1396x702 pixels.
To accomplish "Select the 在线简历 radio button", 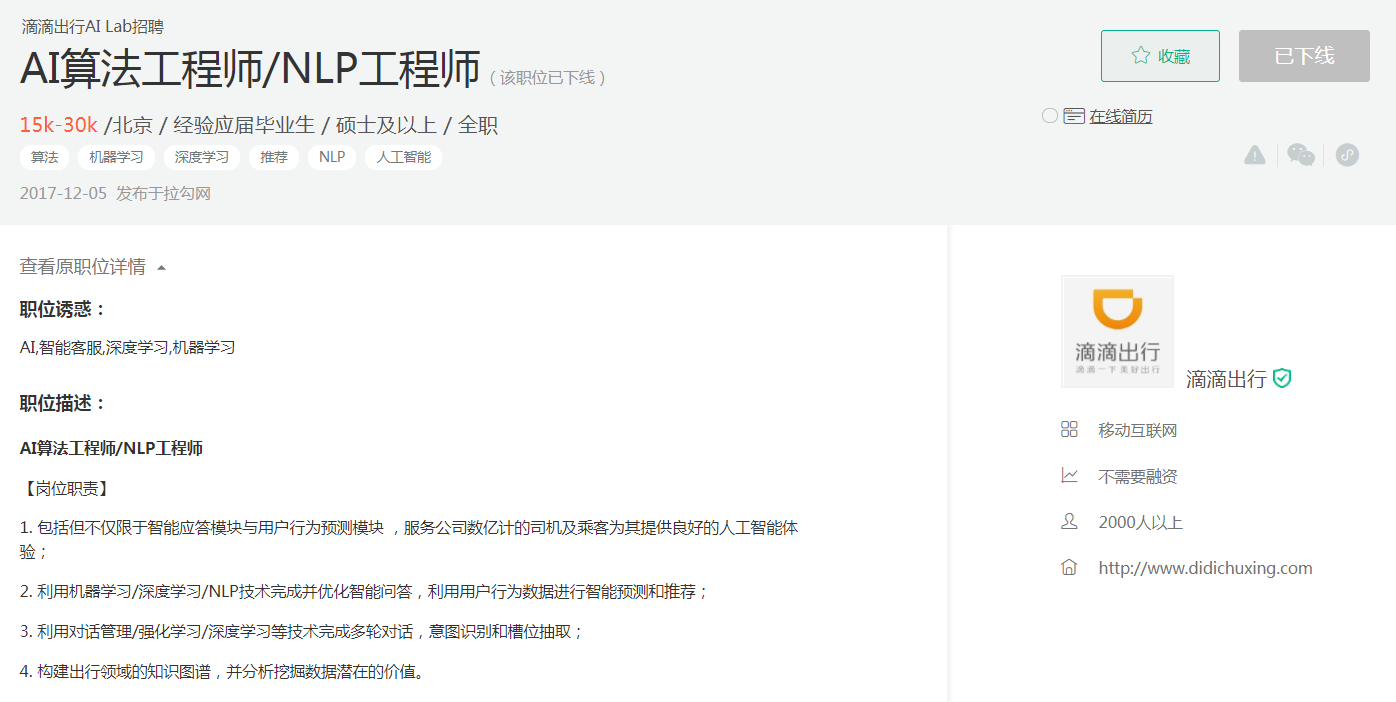I will point(1050,116).
